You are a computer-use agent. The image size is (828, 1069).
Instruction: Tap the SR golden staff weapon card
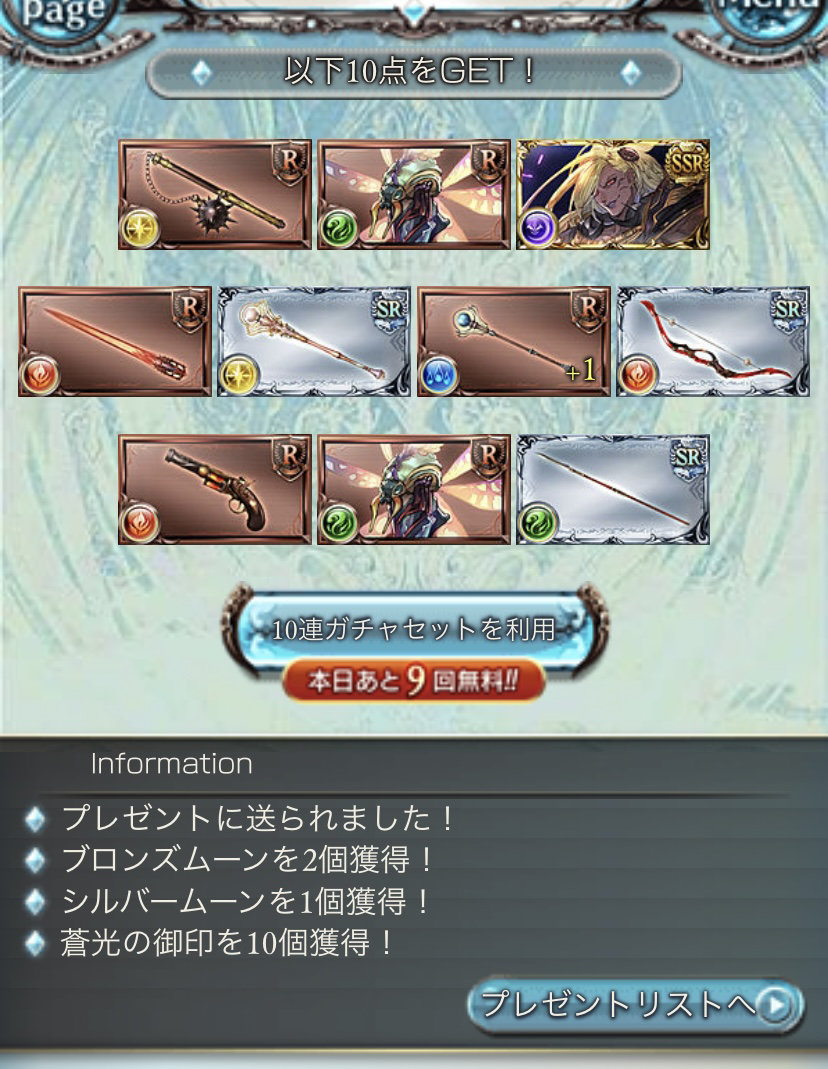pos(314,342)
